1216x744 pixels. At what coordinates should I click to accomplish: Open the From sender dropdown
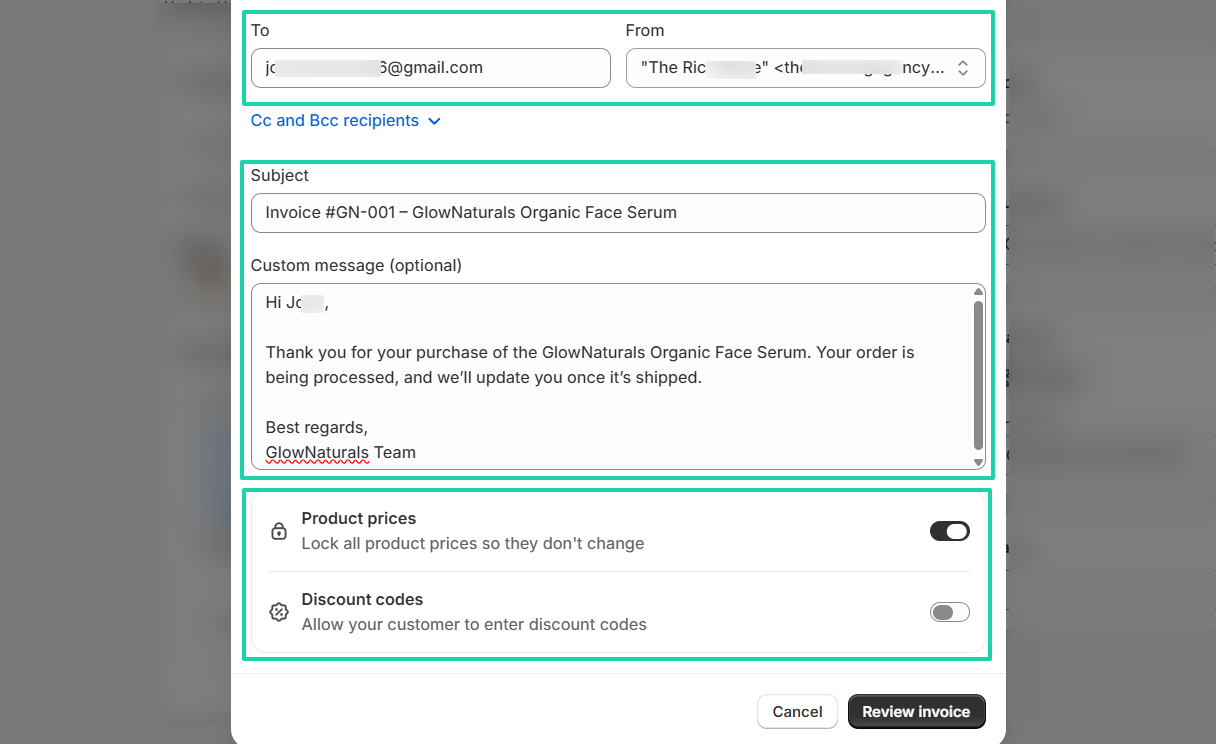coord(805,68)
